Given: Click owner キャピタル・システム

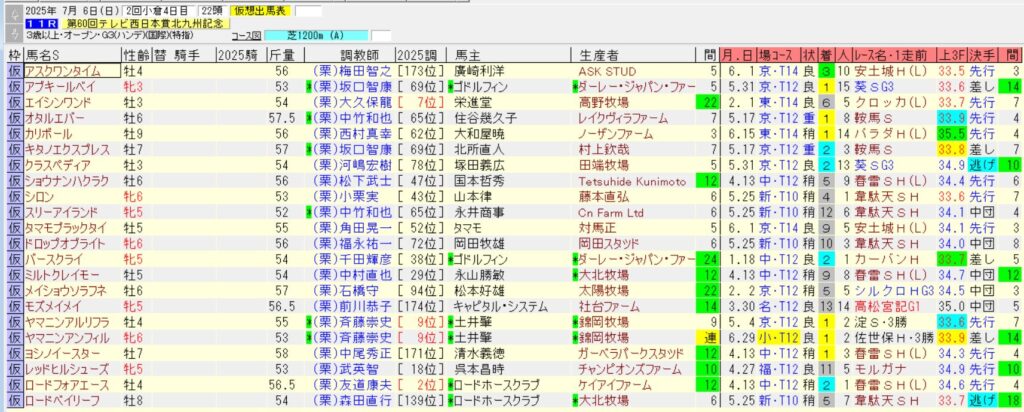Looking at the screenshot, I should (x=501, y=306).
